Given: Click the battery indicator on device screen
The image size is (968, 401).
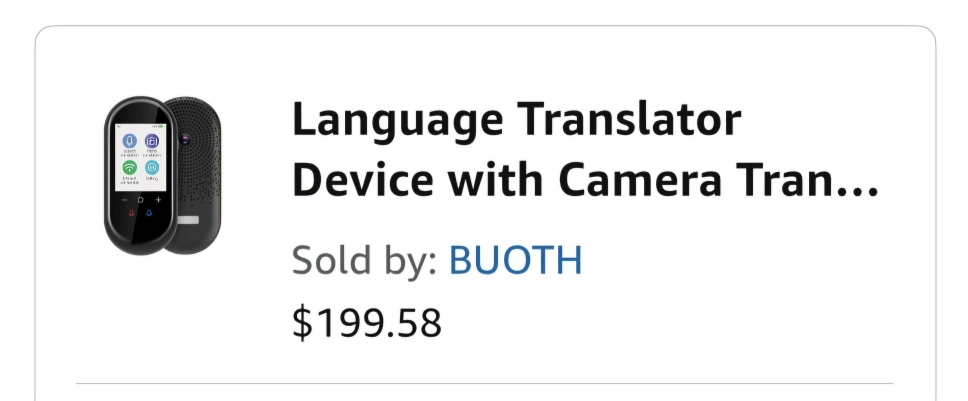Looking at the screenshot, I should [162, 126].
